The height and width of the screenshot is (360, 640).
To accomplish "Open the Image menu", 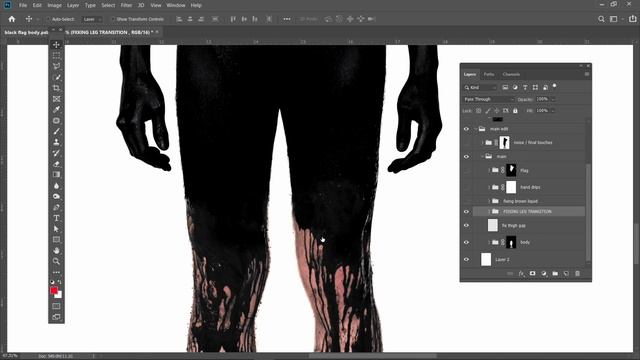I will [54, 5].
